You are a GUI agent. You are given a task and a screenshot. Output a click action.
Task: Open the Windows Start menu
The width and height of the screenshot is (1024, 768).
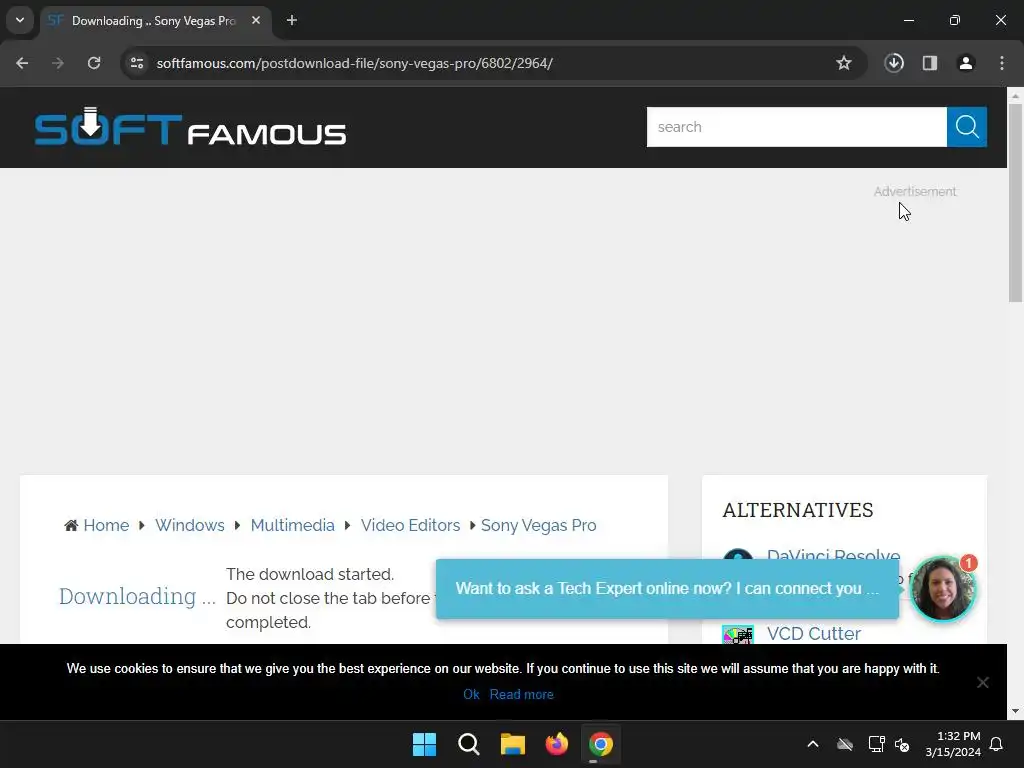point(424,744)
